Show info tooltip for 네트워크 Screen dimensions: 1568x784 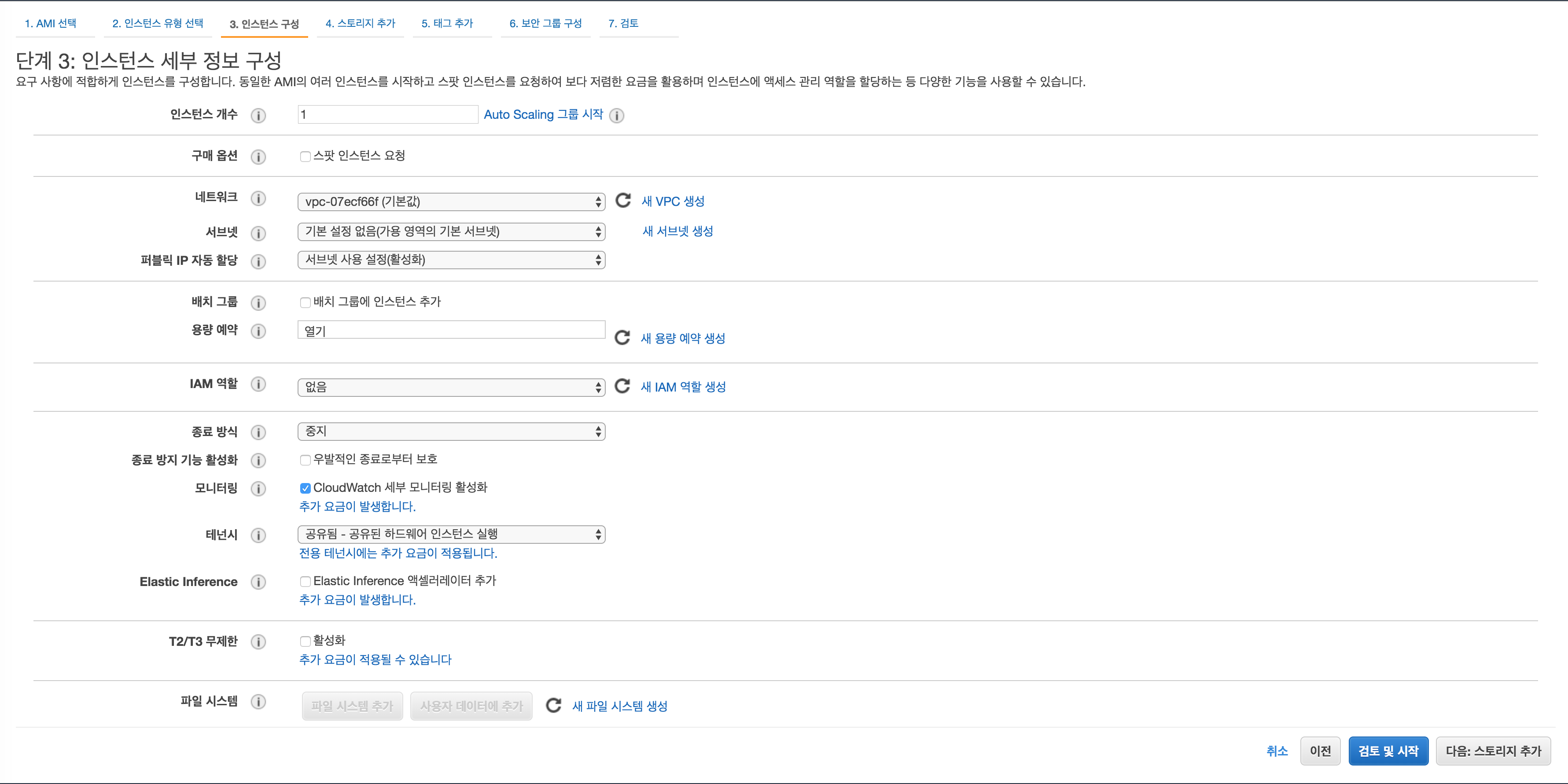coord(258,198)
